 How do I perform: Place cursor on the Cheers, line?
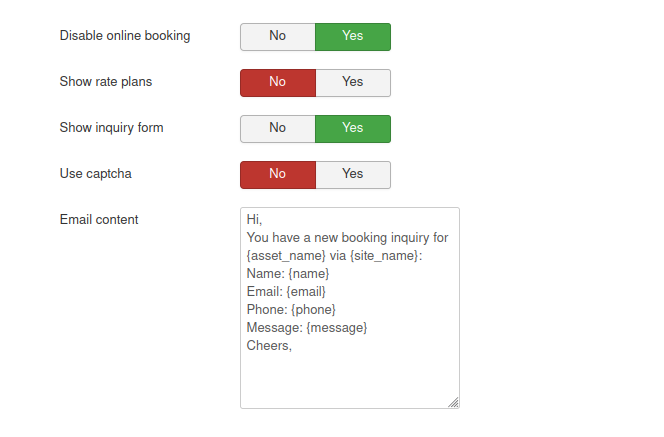tap(269, 345)
